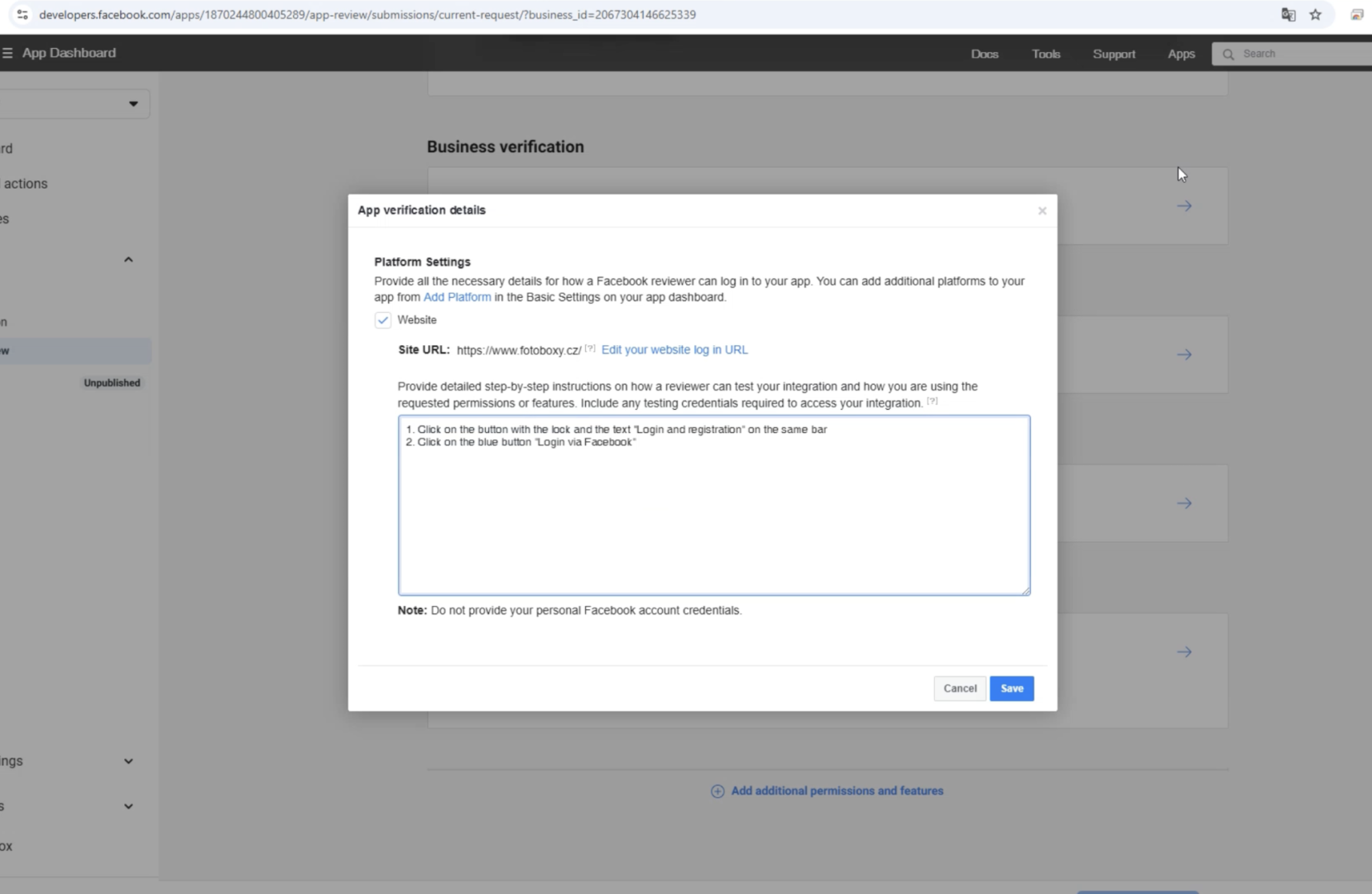Viewport: 1372px width, 894px height.
Task: Click the help tooltip after instructions text
Action: (933, 401)
